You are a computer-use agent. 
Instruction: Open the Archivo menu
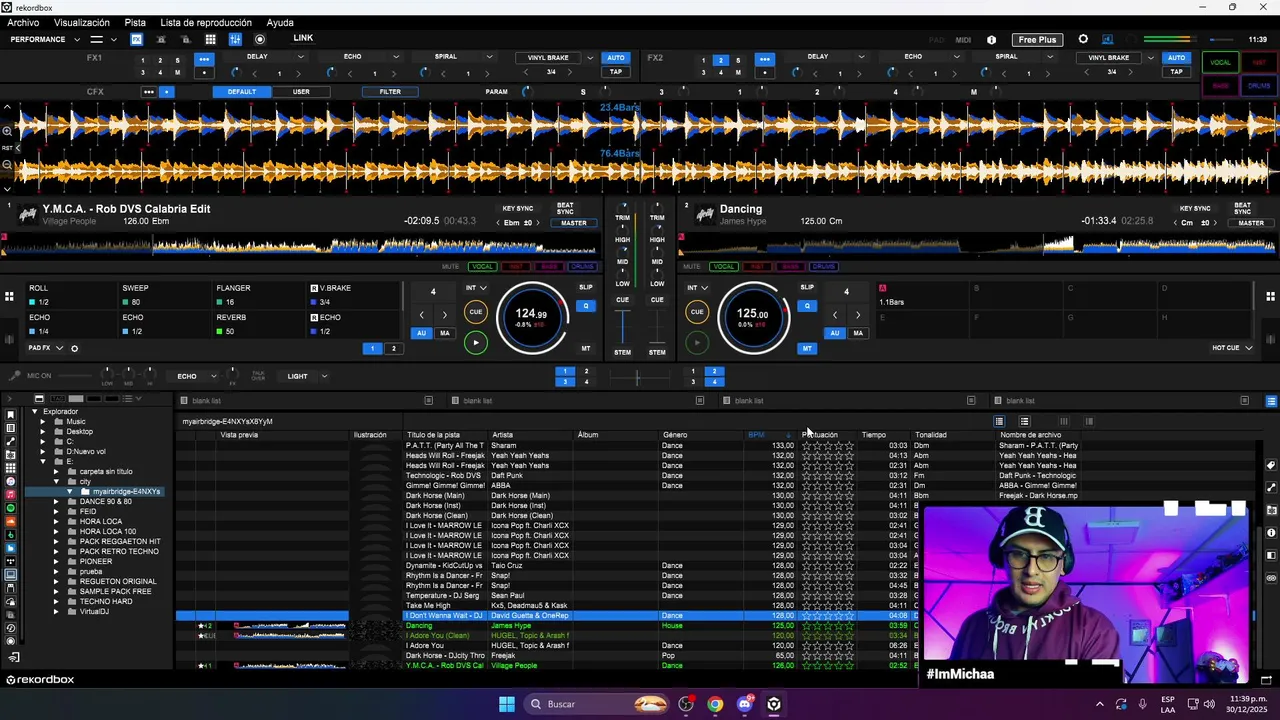pyautogui.click(x=23, y=22)
